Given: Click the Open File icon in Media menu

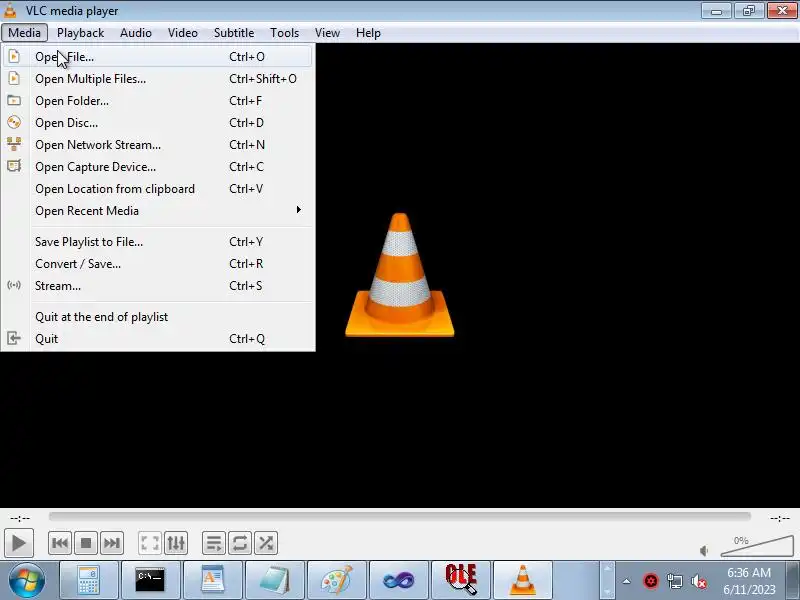Looking at the screenshot, I should click(14, 56).
